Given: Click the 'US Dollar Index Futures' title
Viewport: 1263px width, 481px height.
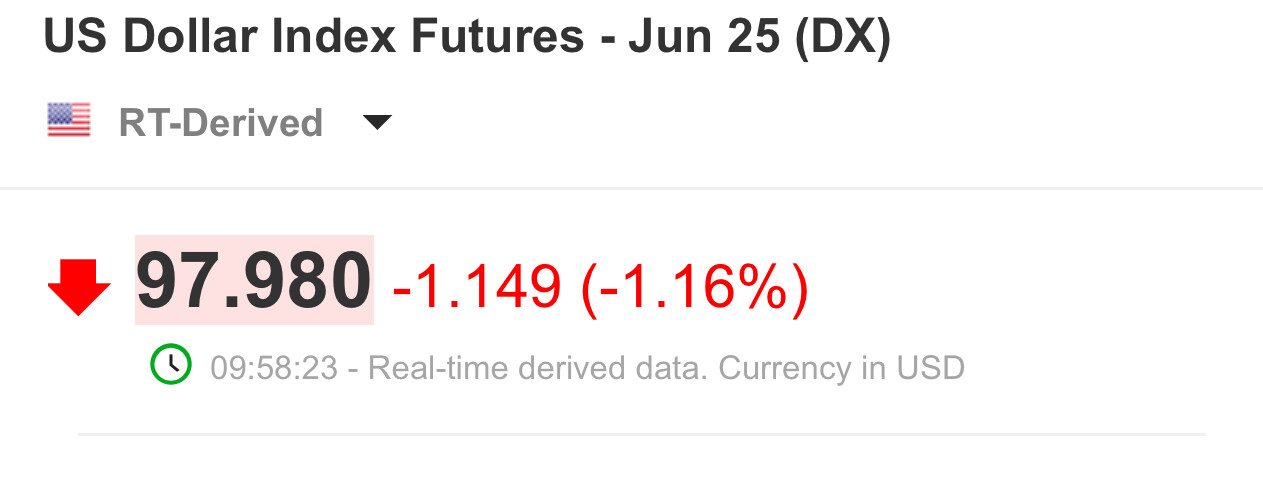Looking at the screenshot, I should point(314,37).
